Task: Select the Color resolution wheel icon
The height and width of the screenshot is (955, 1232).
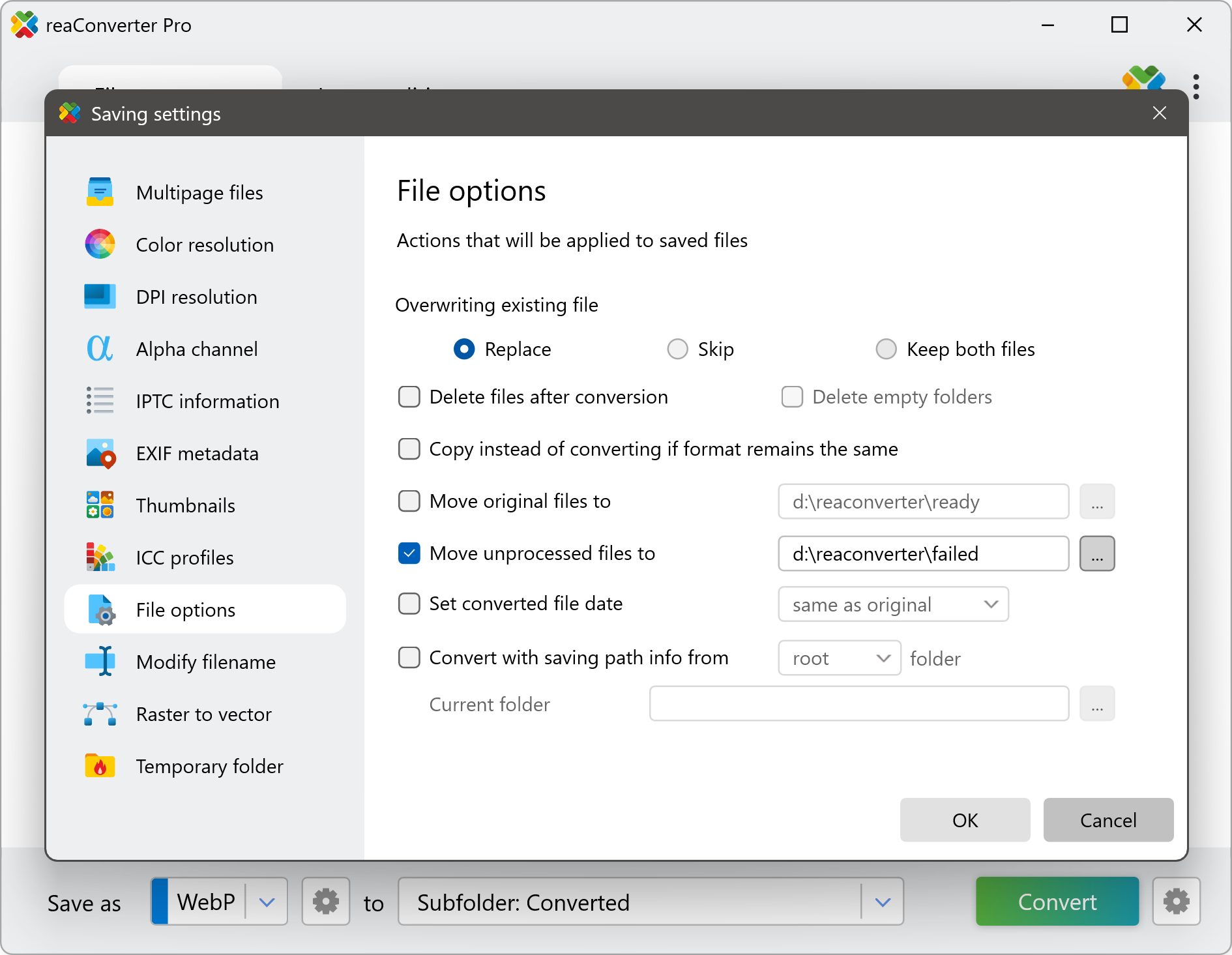Action: [x=100, y=244]
